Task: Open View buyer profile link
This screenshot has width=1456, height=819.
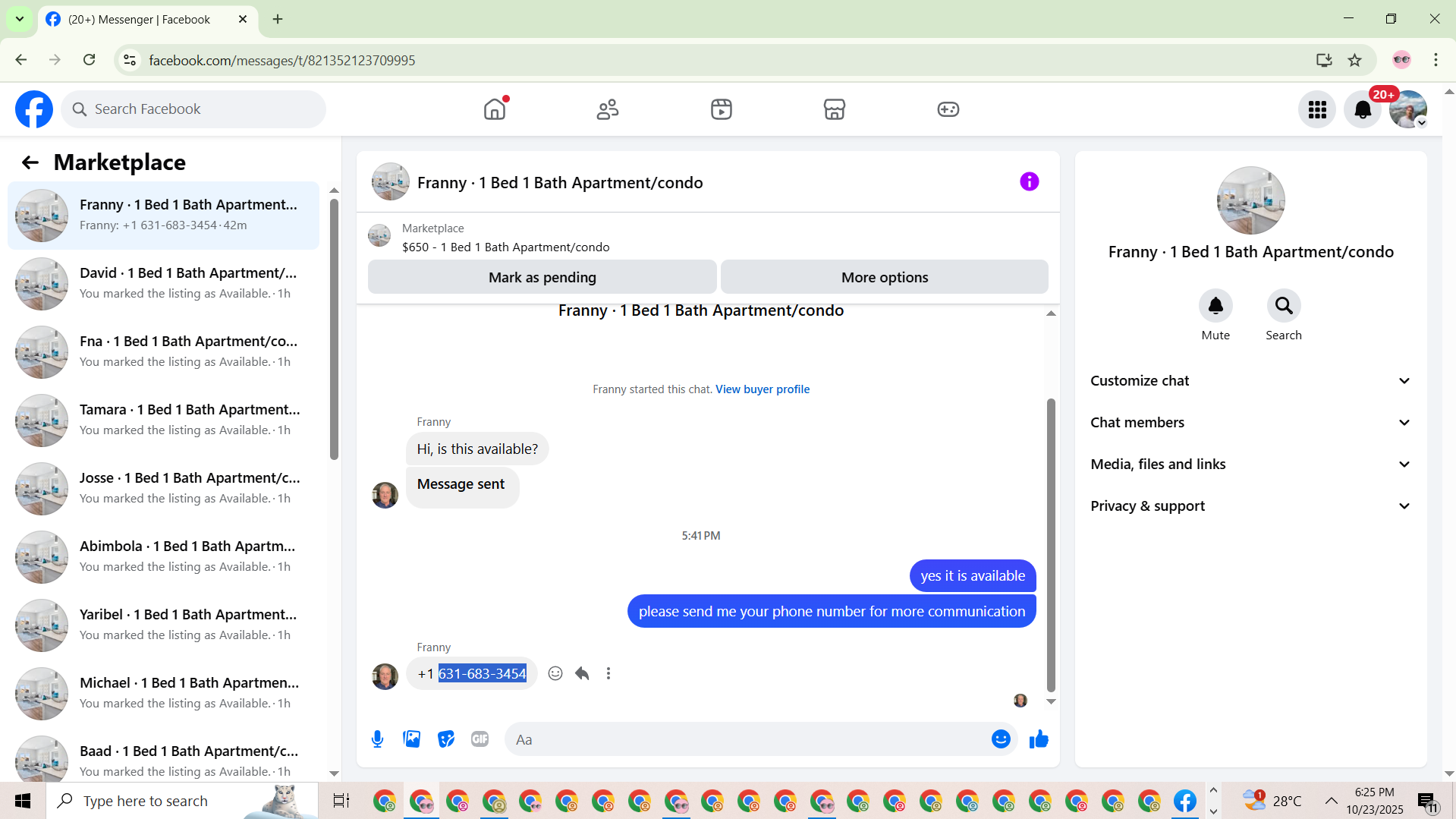Action: 763,389
